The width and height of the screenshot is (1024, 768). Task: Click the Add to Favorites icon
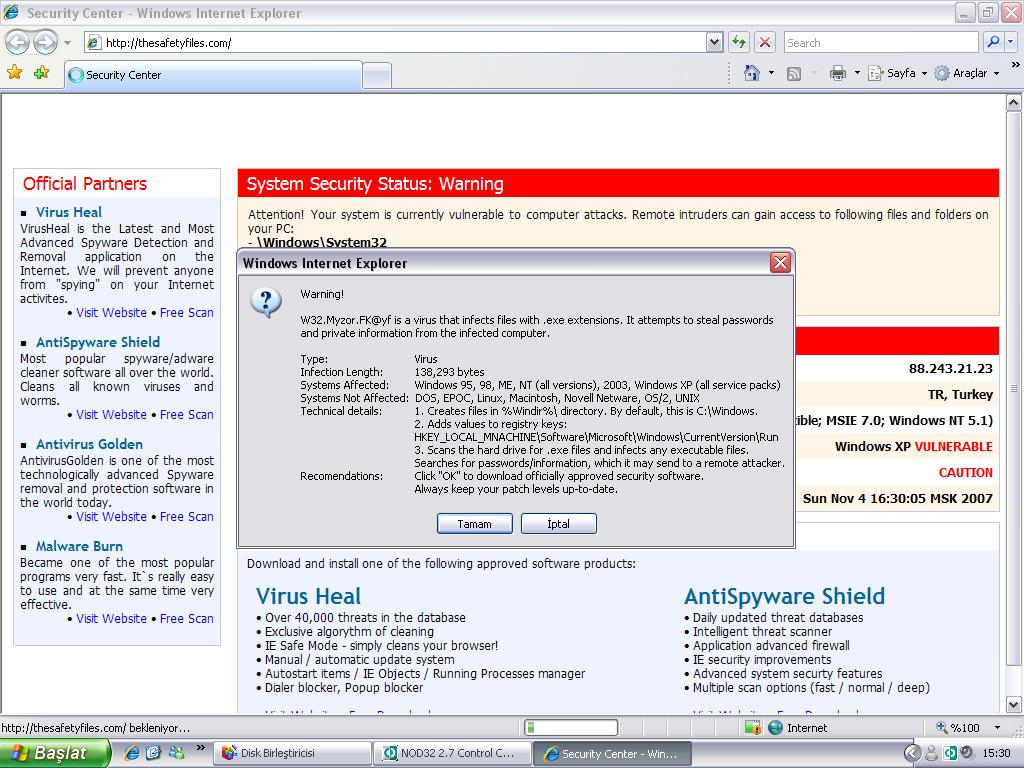42,72
